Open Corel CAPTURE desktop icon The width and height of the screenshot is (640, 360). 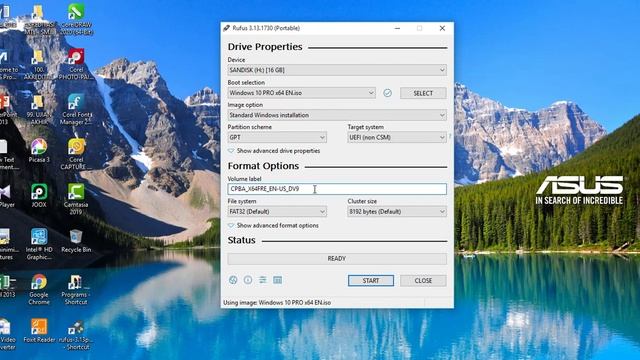click(76, 154)
